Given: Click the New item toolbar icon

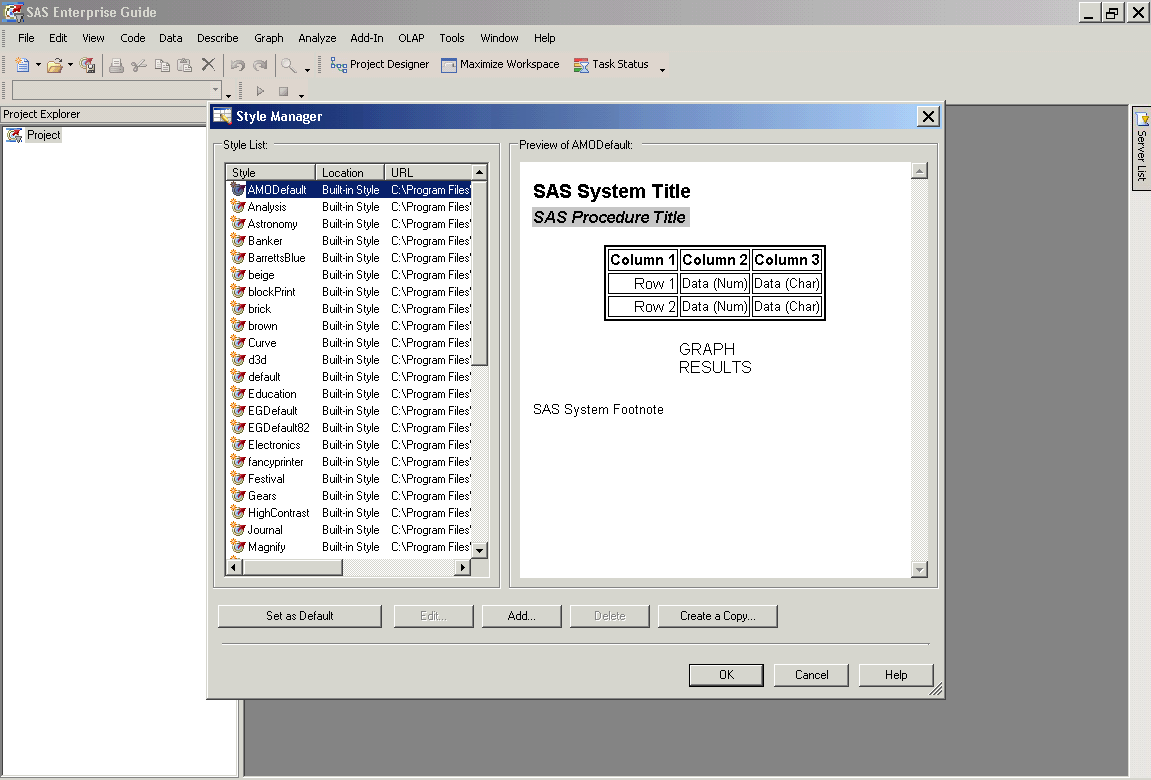Looking at the screenshot, I should pos(22,65).
